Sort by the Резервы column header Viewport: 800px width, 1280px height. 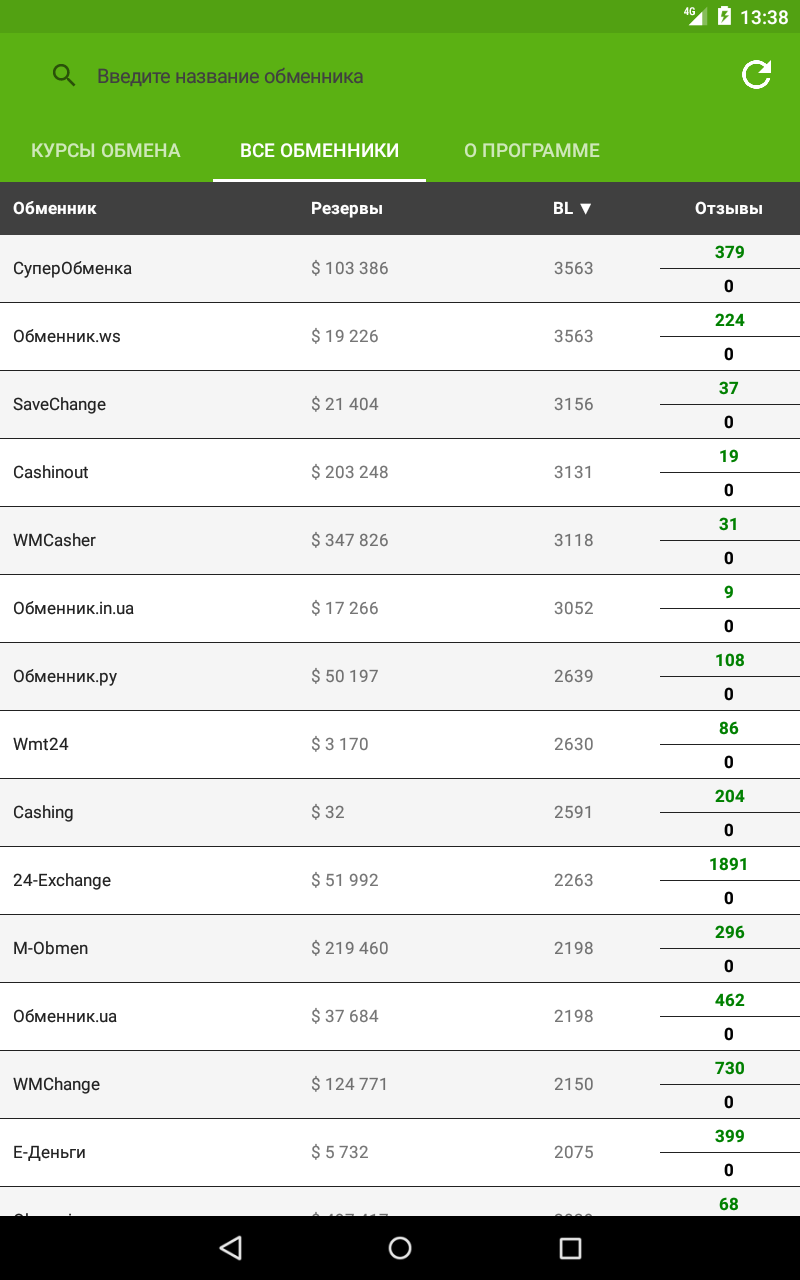pos(347,208)
